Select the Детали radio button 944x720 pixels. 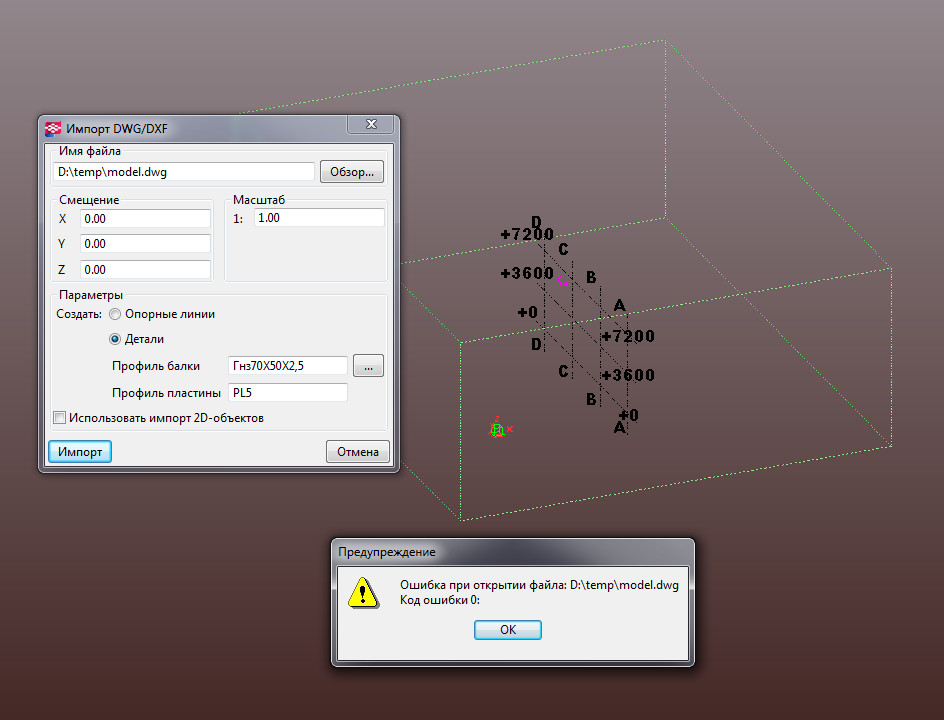pos(115,339)
